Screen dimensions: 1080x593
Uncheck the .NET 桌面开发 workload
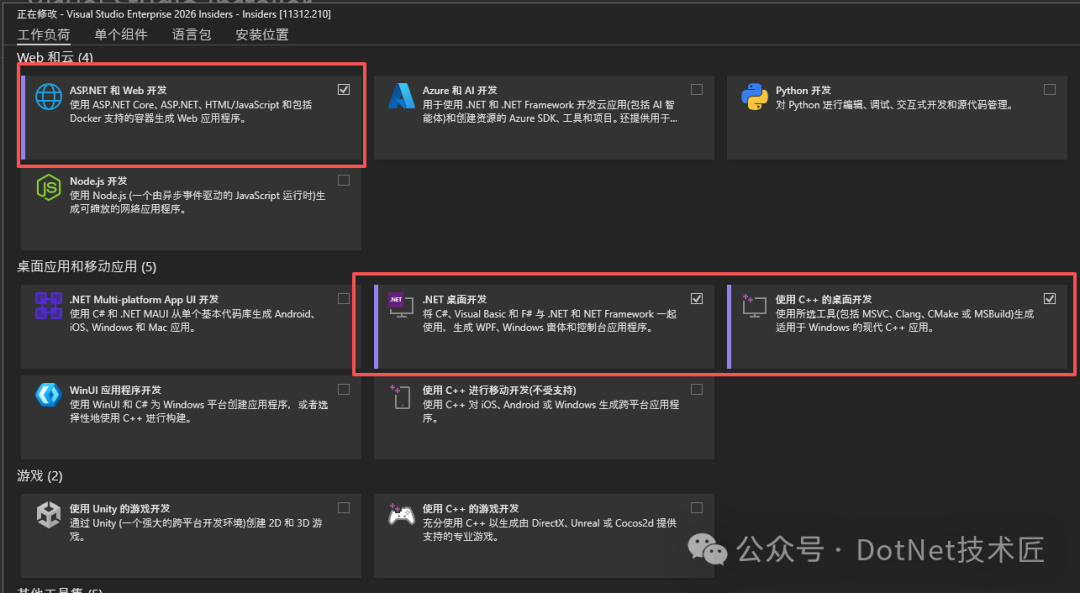click(697, 297)
